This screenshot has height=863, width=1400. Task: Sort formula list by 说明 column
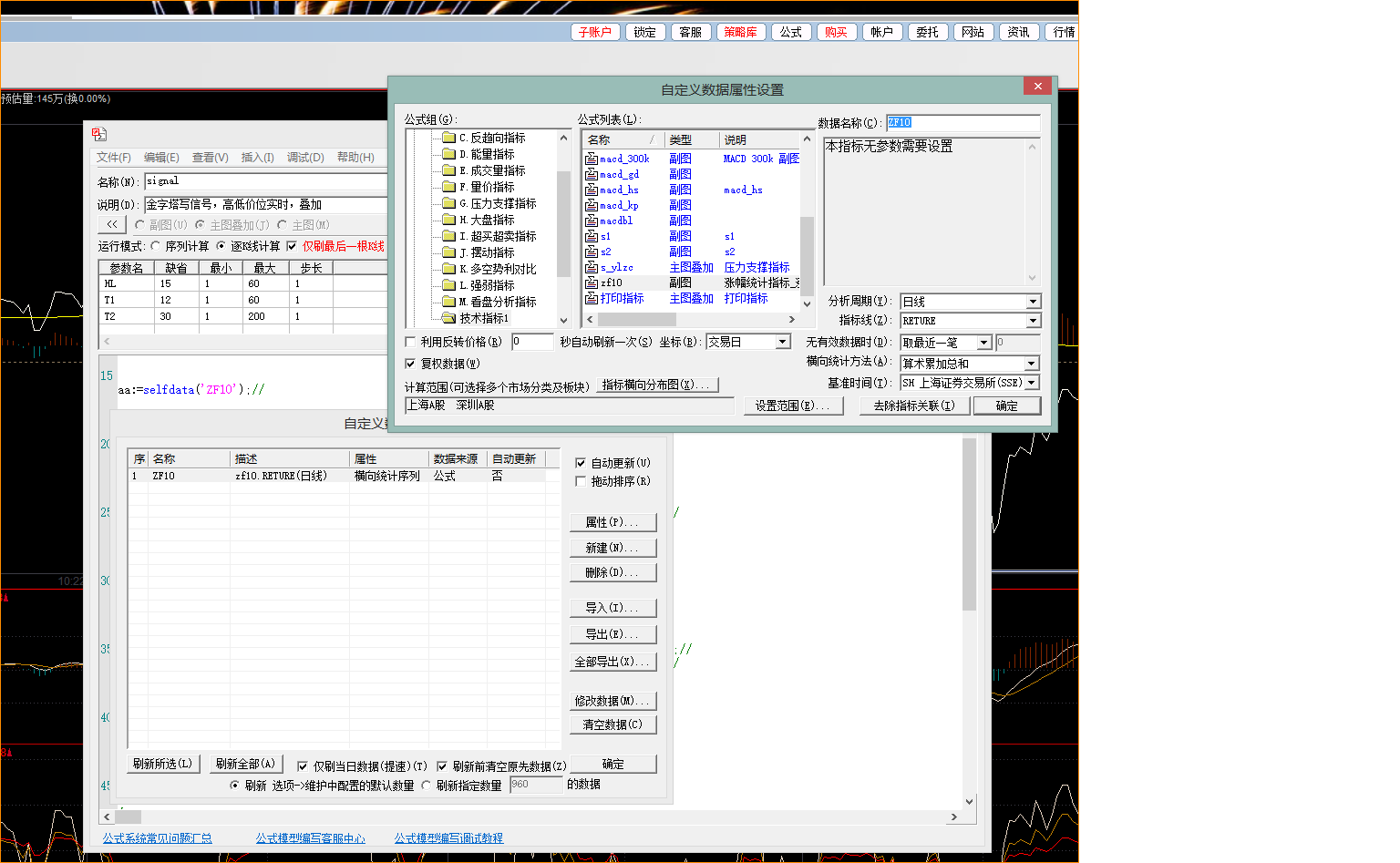[760, 139]
